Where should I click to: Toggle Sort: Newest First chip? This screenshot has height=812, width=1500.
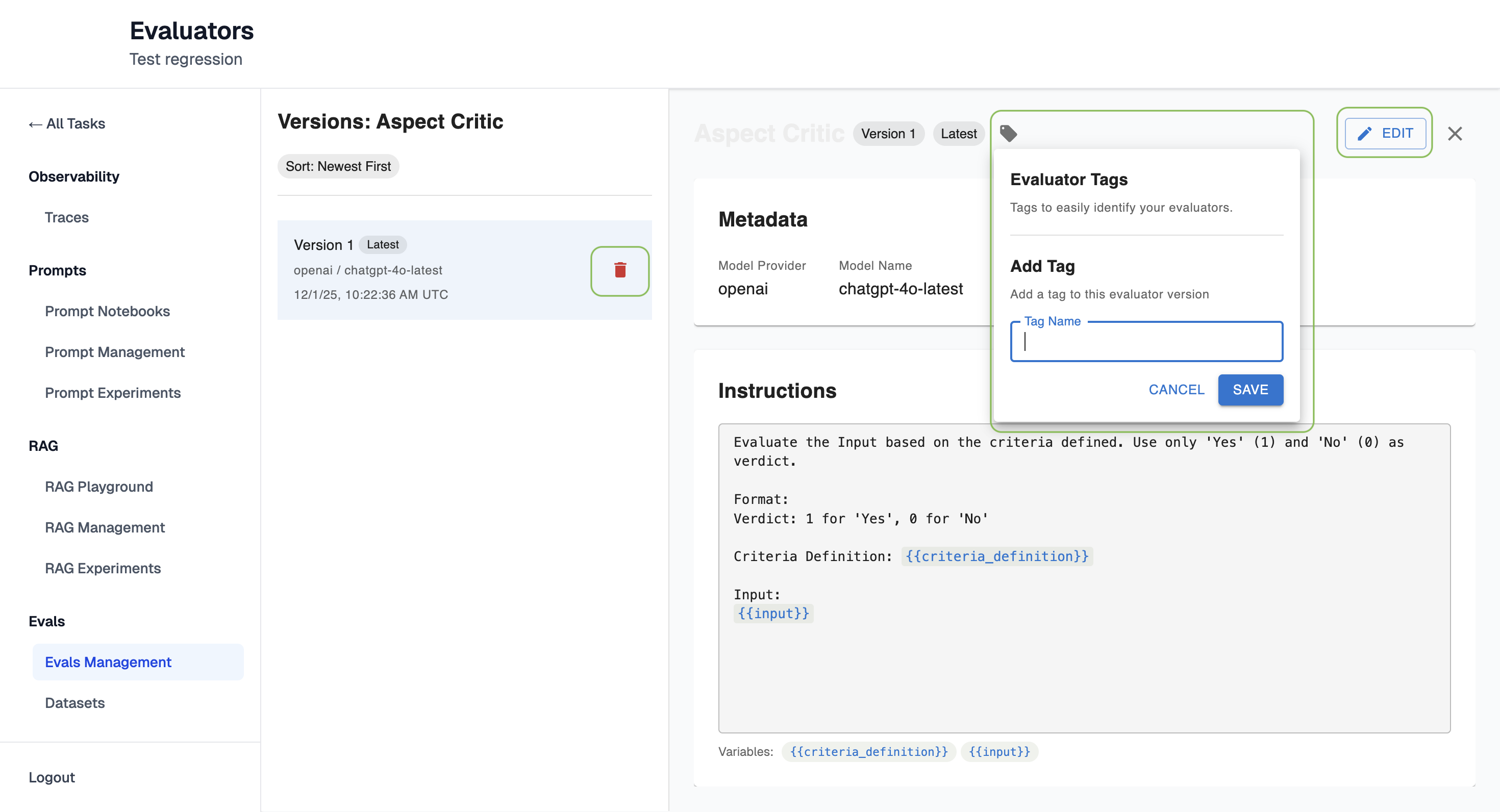338,166
